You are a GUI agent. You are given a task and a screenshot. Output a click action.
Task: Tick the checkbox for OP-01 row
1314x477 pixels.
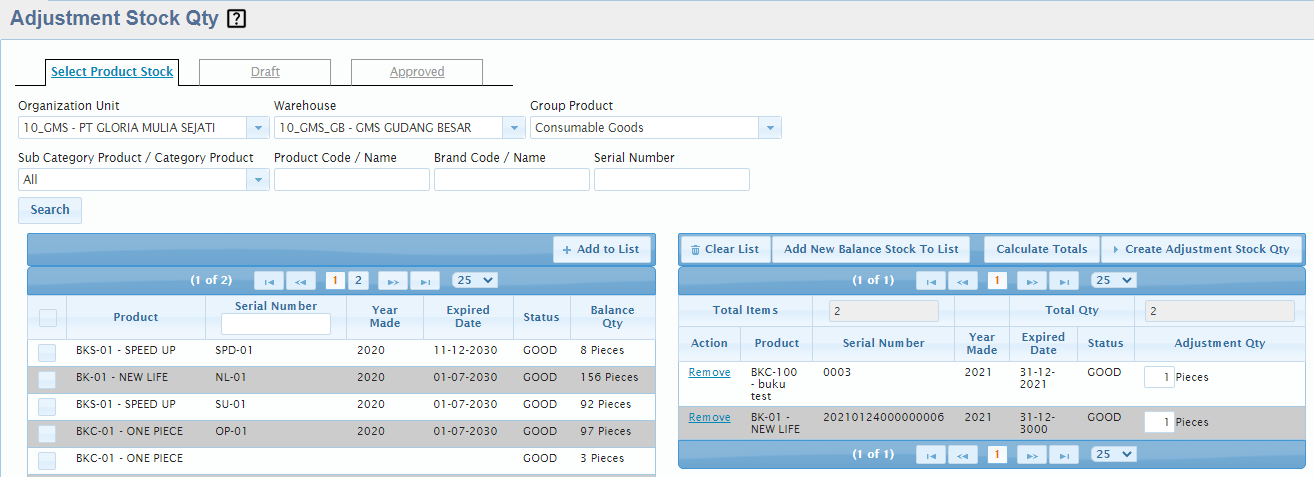pyautogui.click(x=47, y=433)
